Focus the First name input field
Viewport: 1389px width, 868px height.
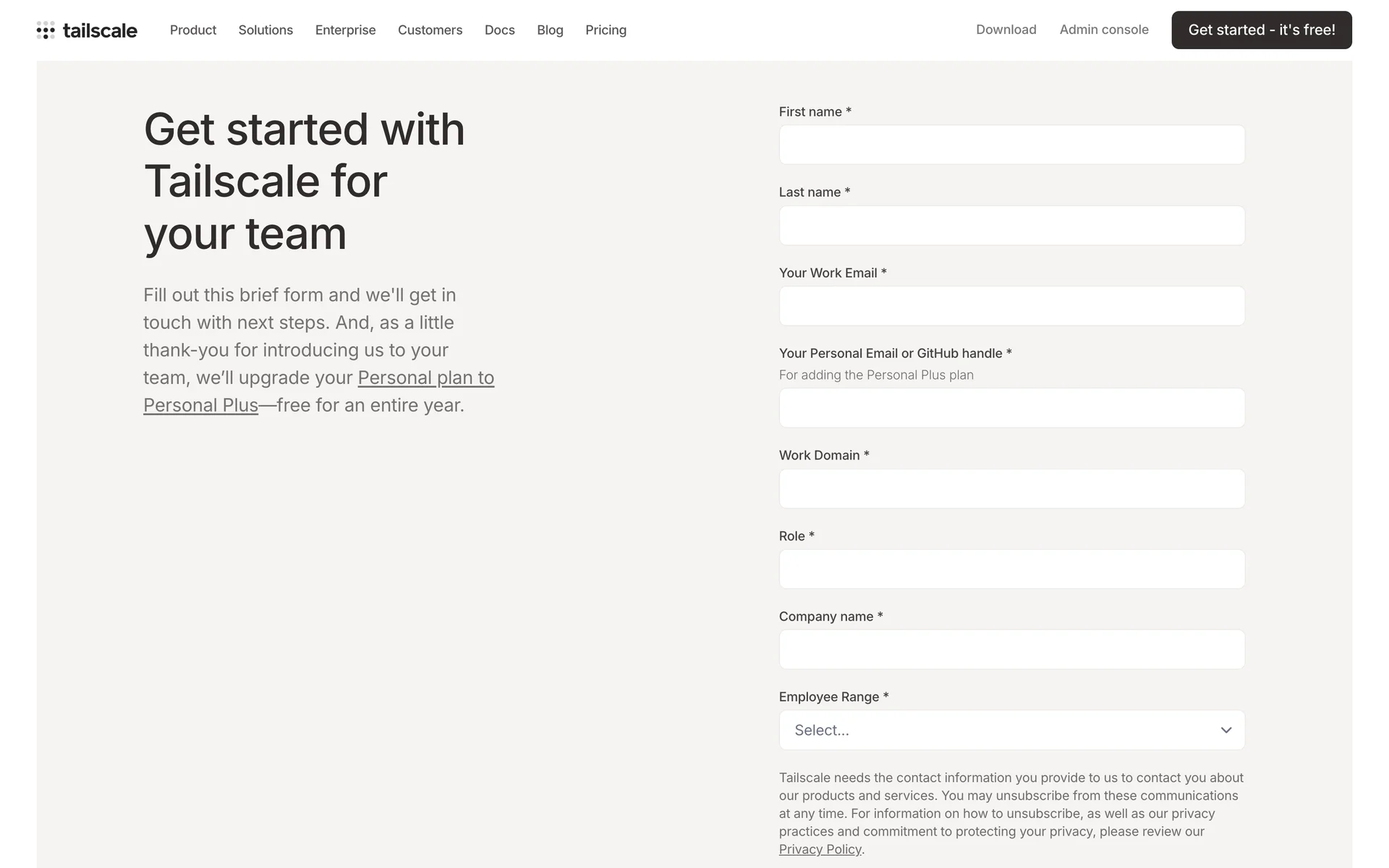coord(1011,145)
